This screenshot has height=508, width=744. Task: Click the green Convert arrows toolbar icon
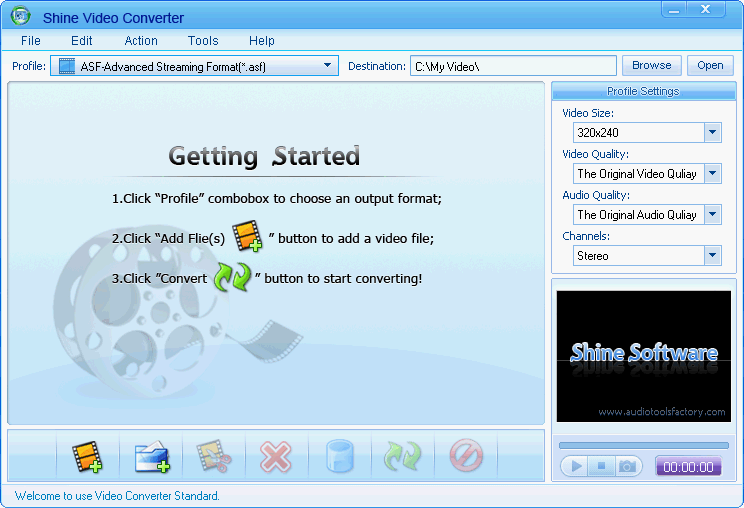pos(402,456)
